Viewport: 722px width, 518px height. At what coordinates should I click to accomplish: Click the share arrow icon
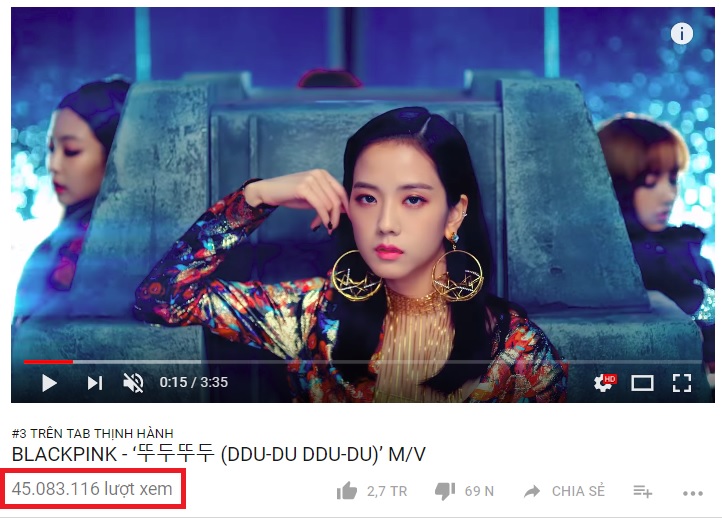point(532,491)
